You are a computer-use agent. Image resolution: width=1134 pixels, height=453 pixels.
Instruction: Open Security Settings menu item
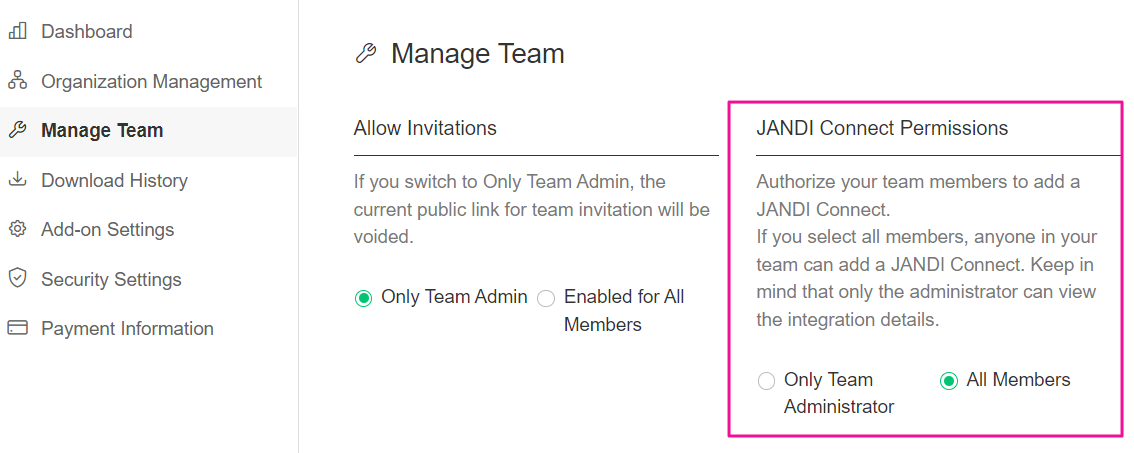point(111,279)
